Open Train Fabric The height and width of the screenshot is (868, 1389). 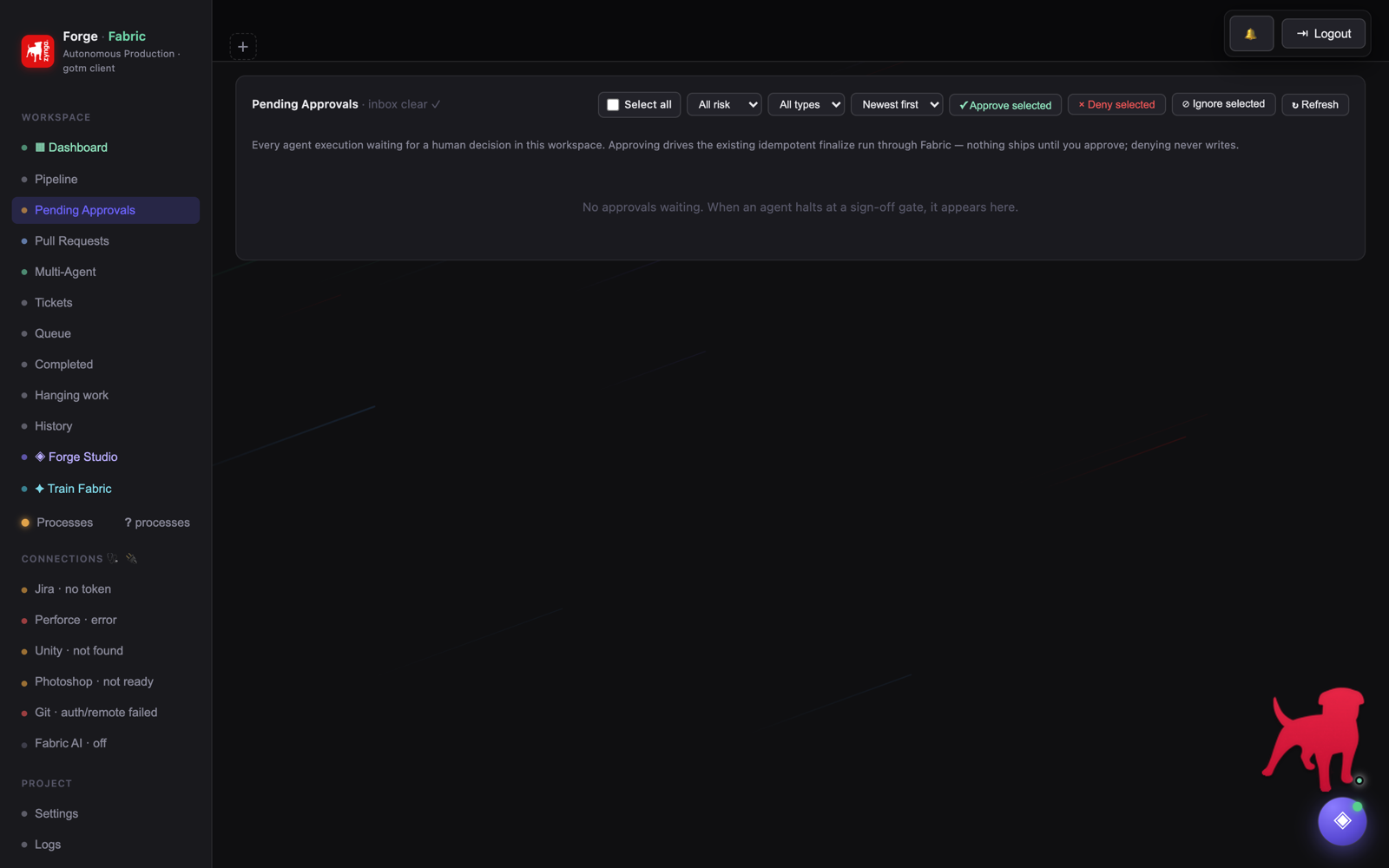click(x=106, y=489)
